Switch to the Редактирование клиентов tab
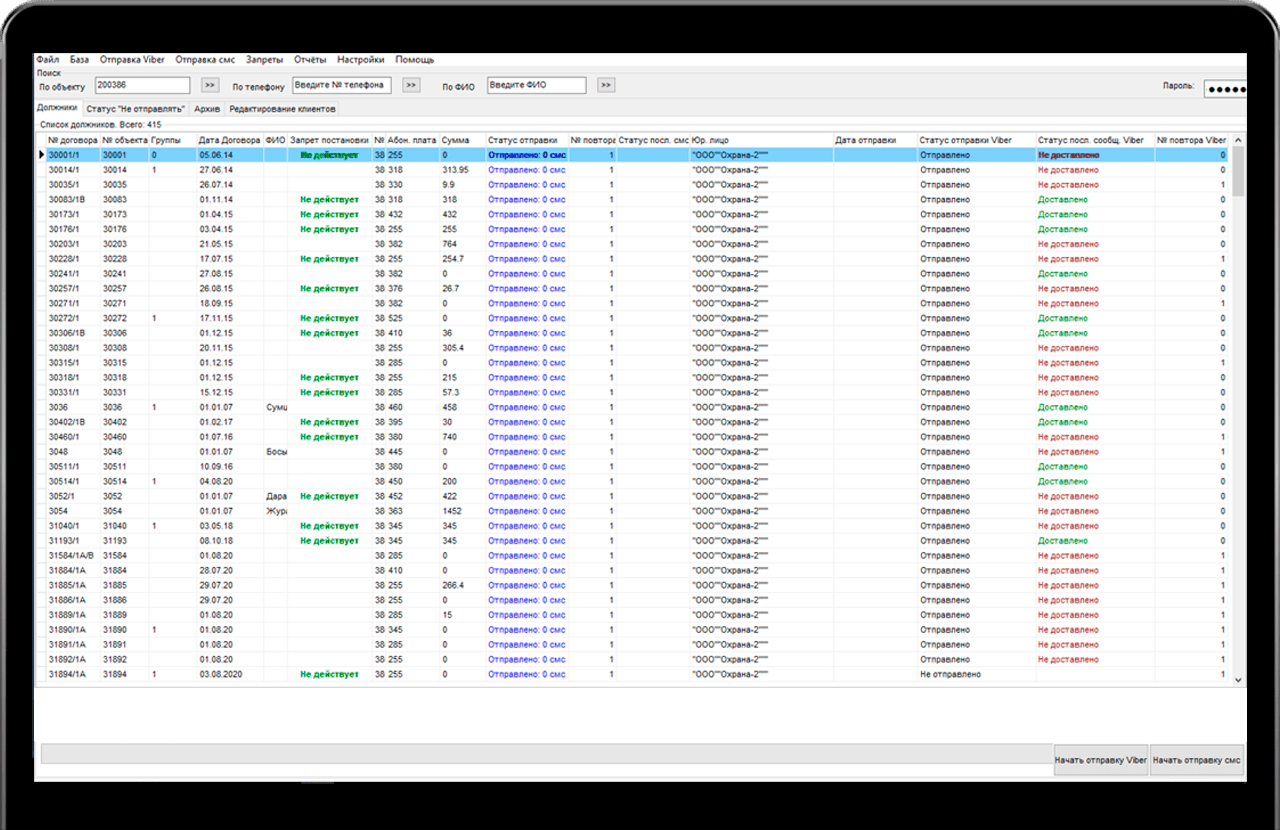Image resolution: width=1280 pixels, height=830 pixels. [283, 108]
